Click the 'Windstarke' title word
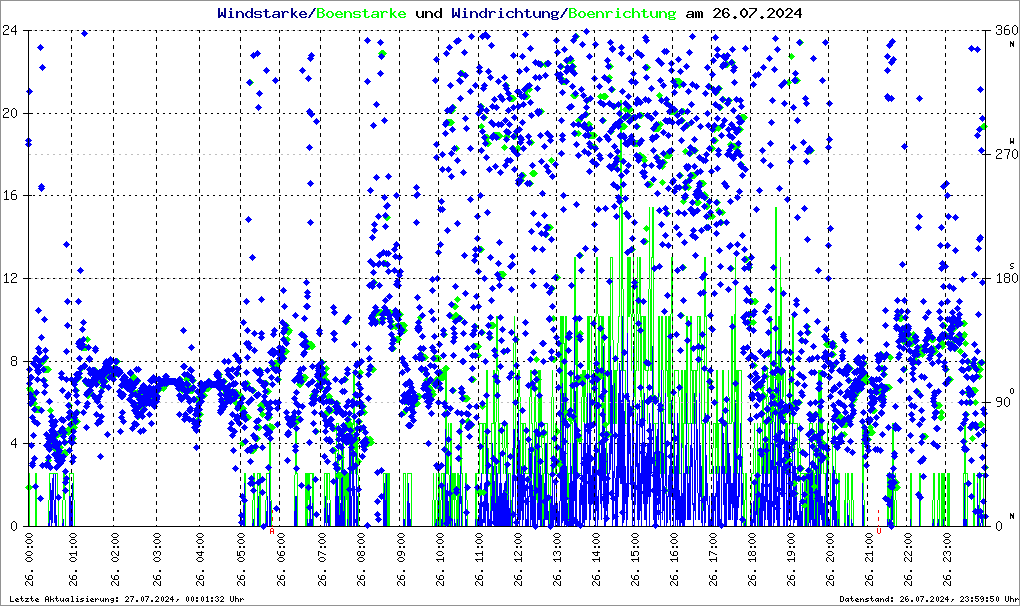 click(262, 13)
